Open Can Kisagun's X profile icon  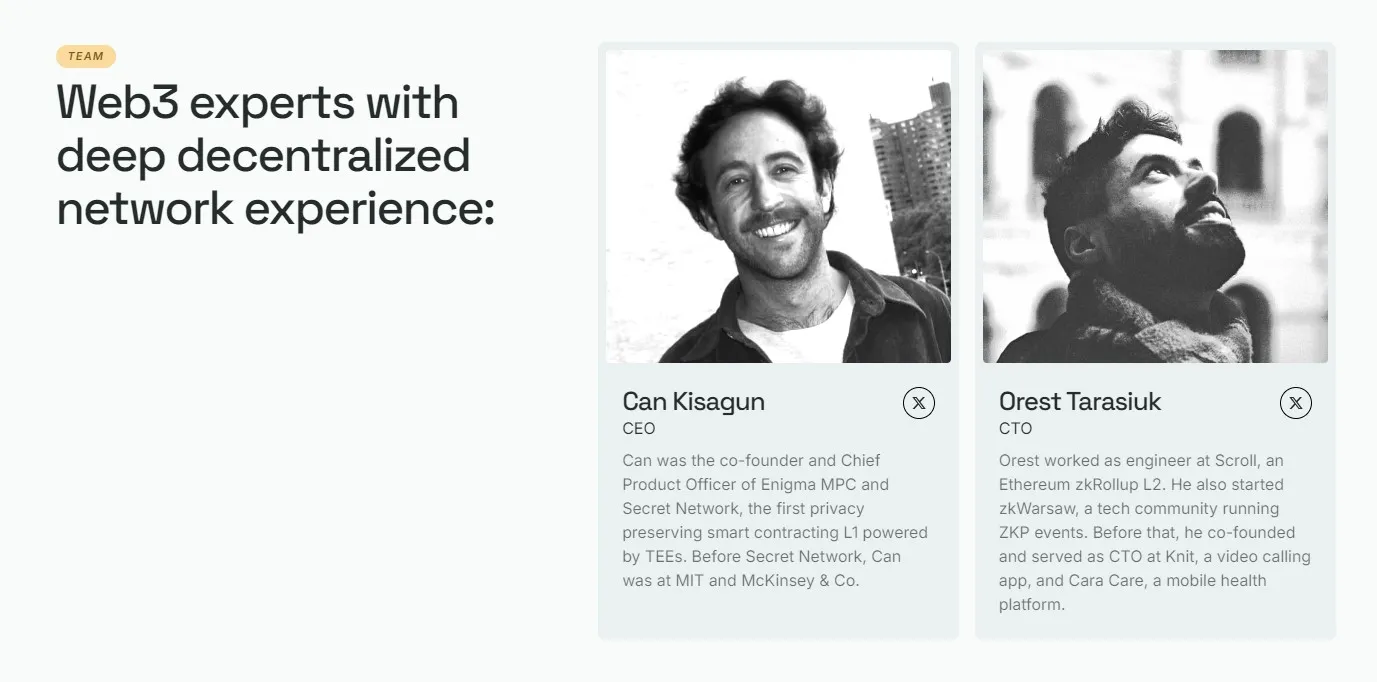[919, 403]
